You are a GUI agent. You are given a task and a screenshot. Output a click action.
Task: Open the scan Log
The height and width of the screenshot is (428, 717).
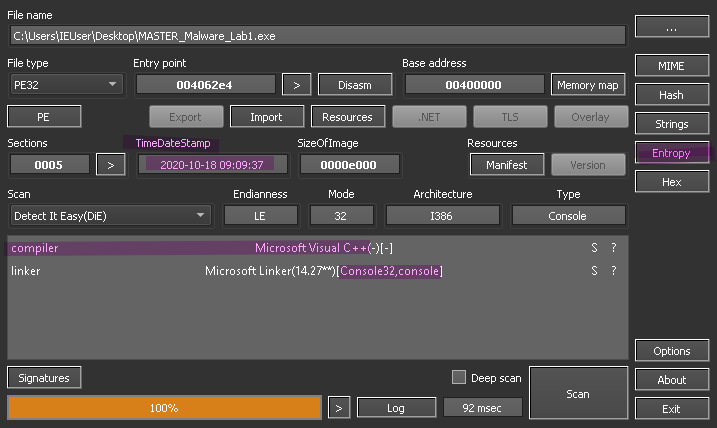click(x=396, y=408)
